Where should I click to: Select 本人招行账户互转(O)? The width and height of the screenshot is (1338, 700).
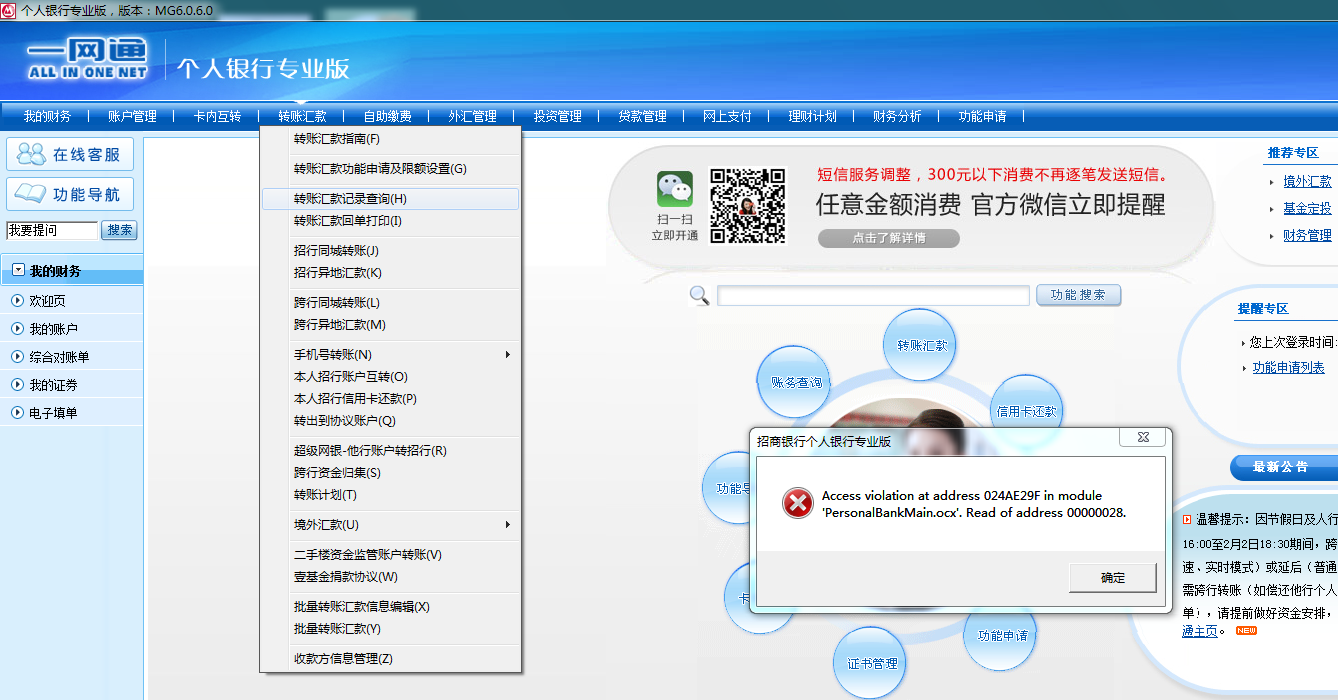390,377
